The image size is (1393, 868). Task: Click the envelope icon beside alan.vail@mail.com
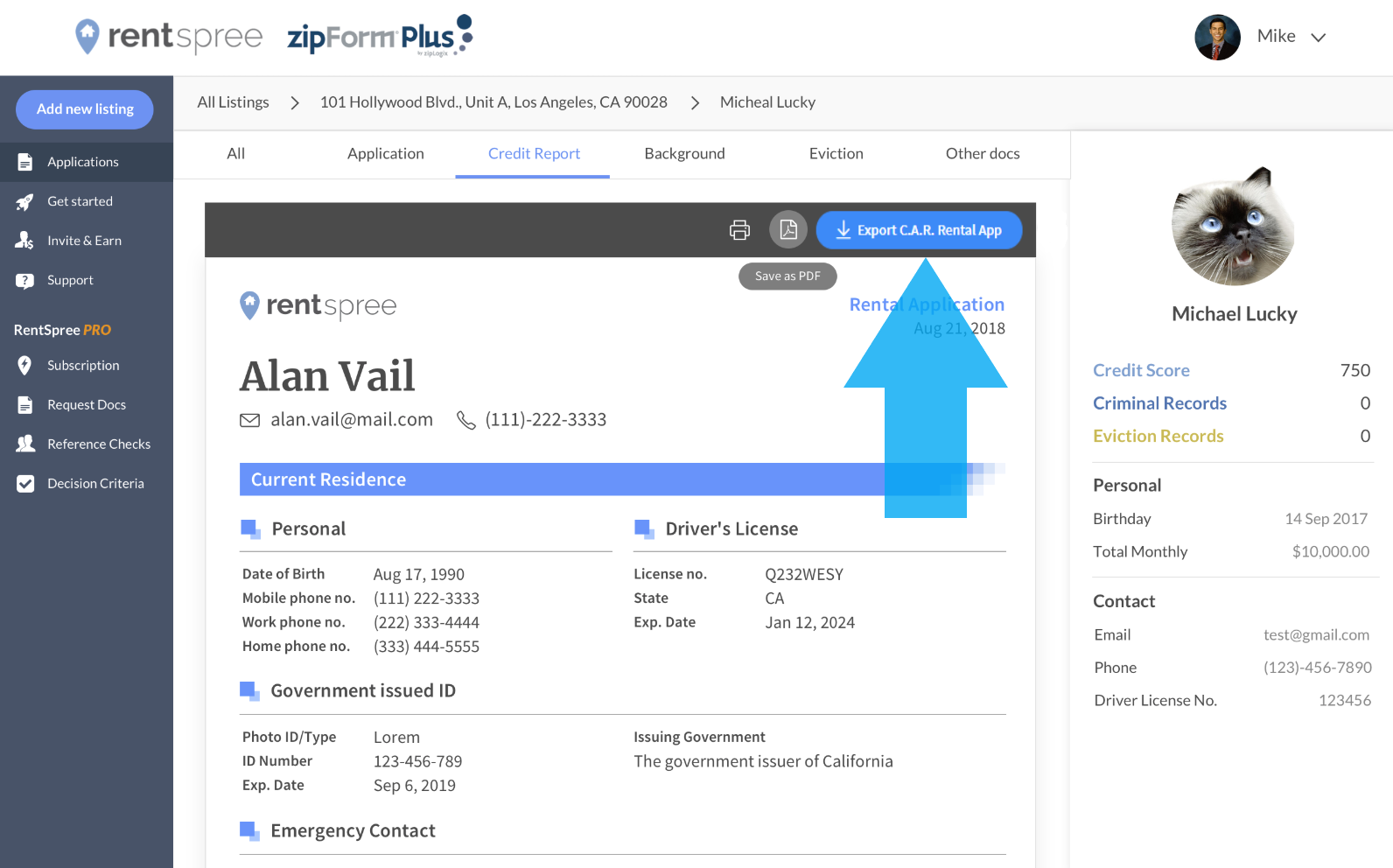[249, 420]
